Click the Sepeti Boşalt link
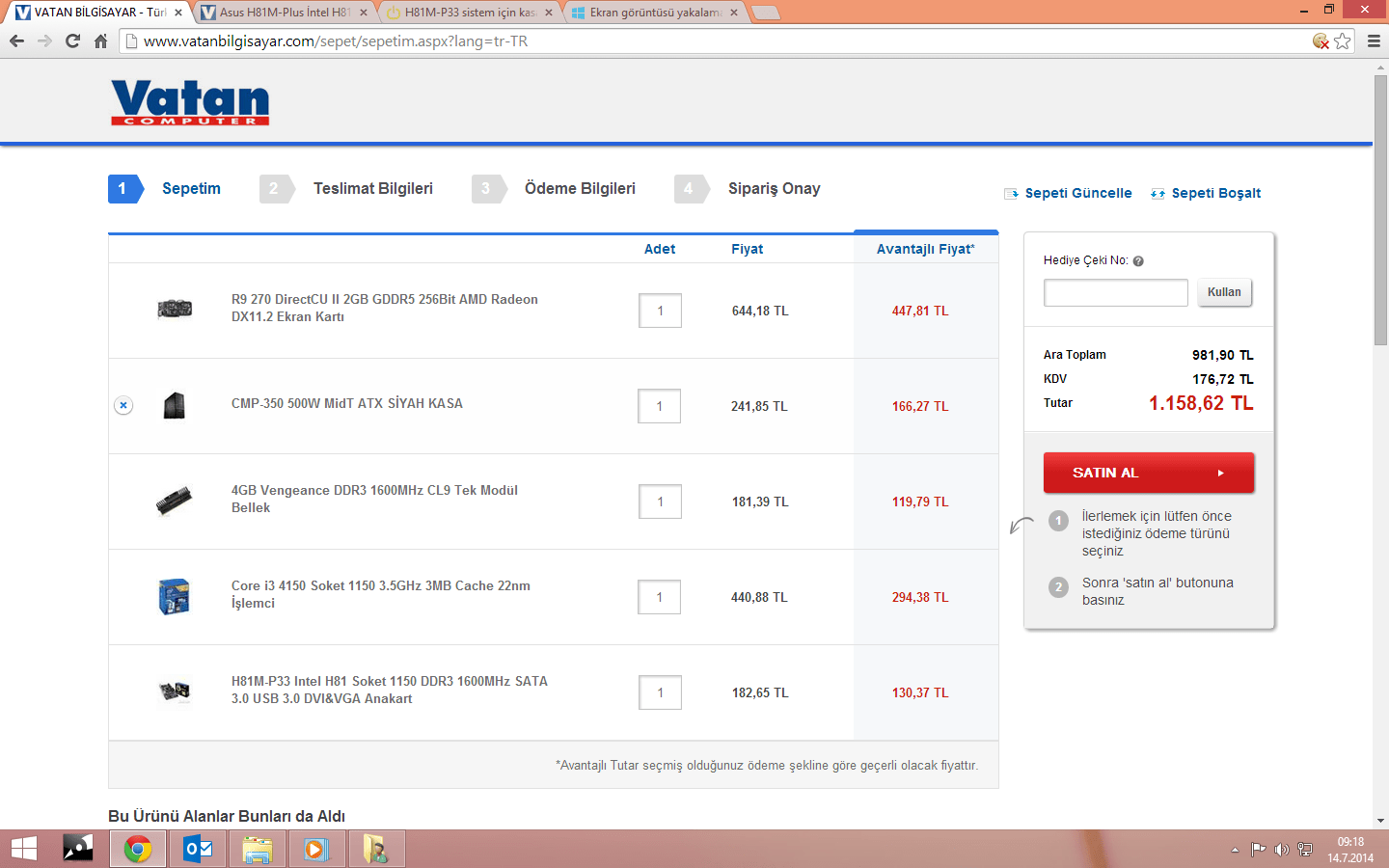 pyautogui.click(x=1216, y=193)
